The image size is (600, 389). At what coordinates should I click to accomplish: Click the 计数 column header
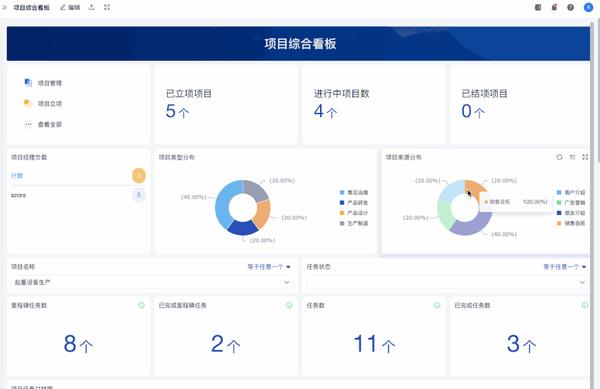(17, 176)
